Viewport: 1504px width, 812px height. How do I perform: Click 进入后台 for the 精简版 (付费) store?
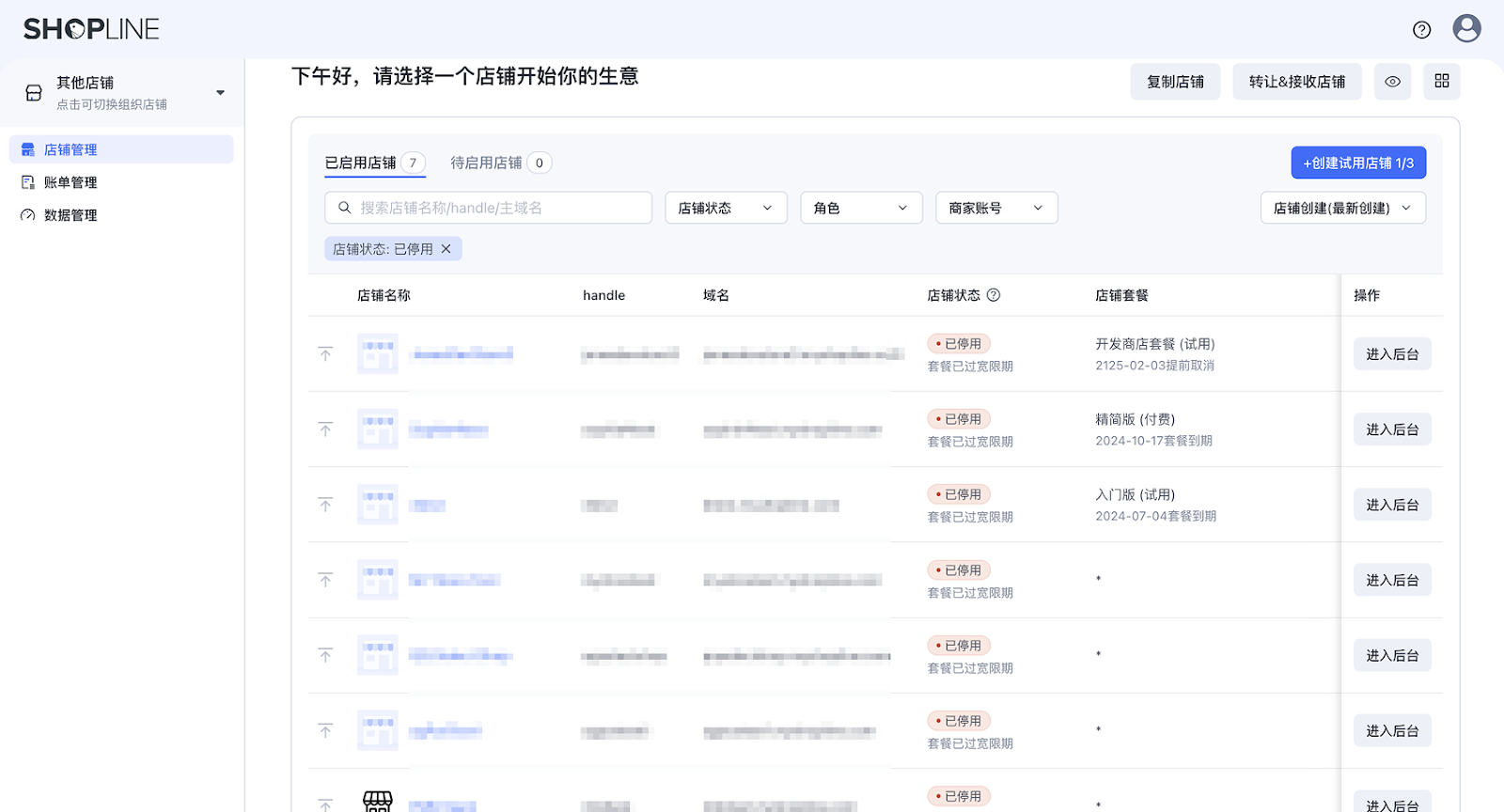1392,429
